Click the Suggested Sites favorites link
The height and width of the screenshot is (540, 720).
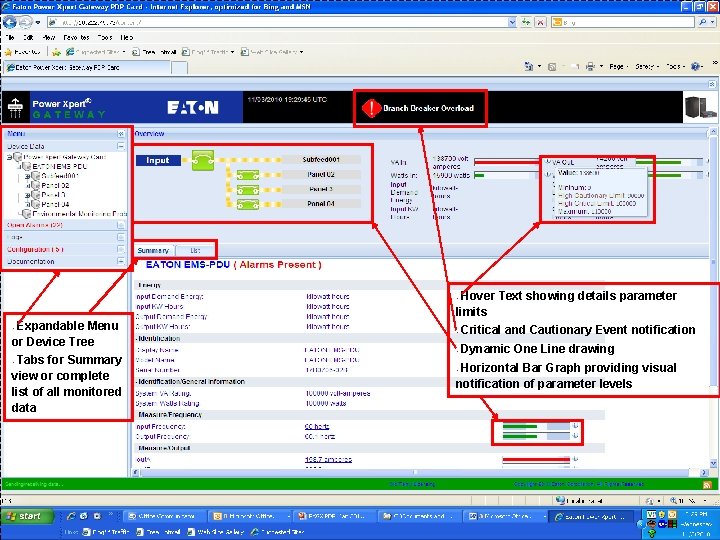point(96,52)
